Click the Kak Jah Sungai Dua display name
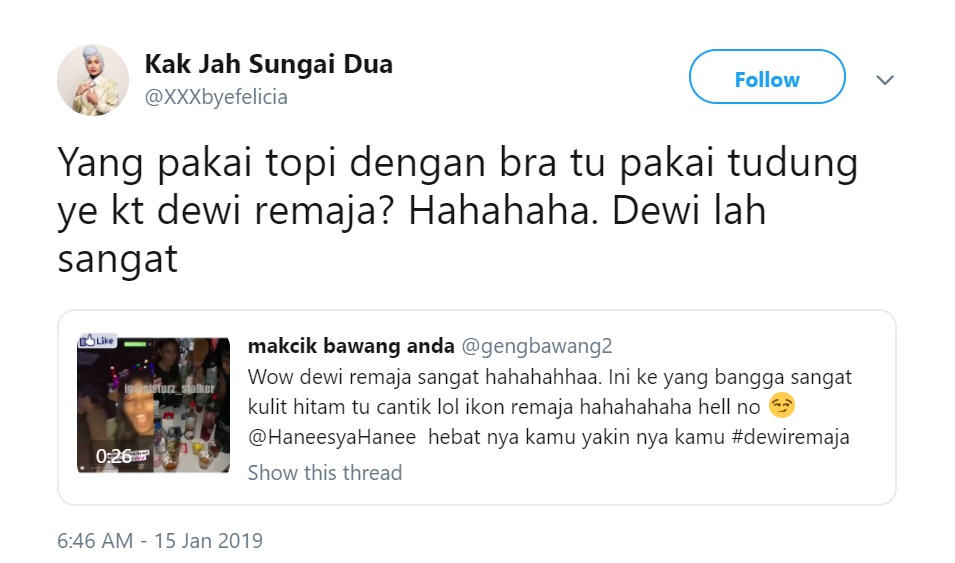The width and height of the screenshot is (955, 563). coord(269,64)
